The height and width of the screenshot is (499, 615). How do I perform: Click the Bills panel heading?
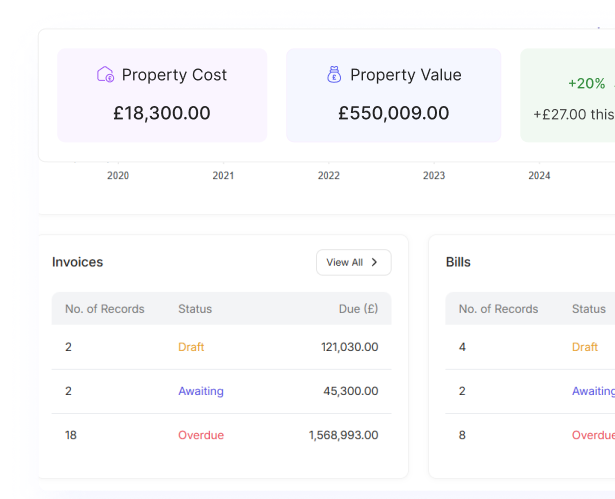(x=458, y=262)
